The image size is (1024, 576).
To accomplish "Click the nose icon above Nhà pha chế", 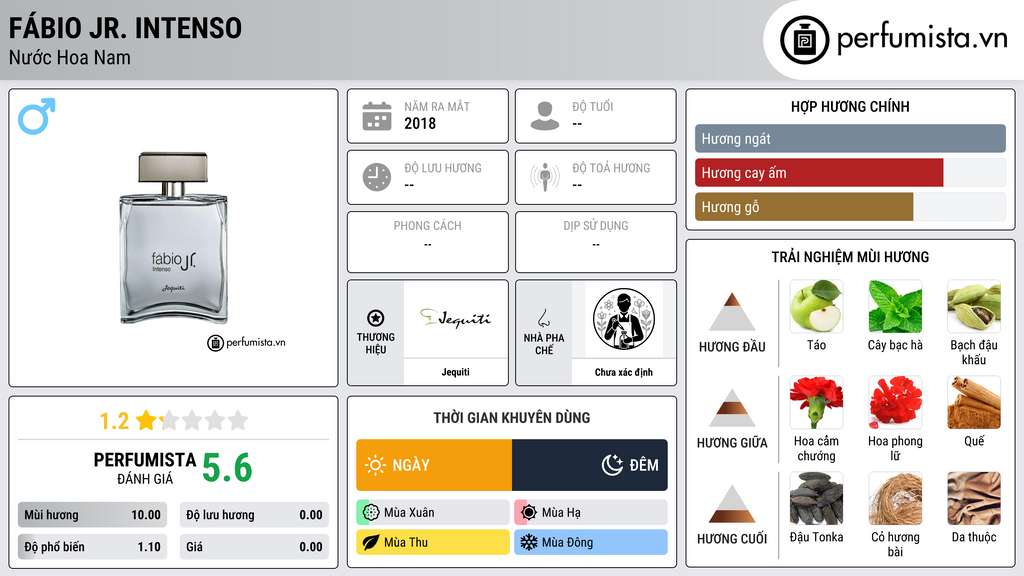I will tap(543, 318).
